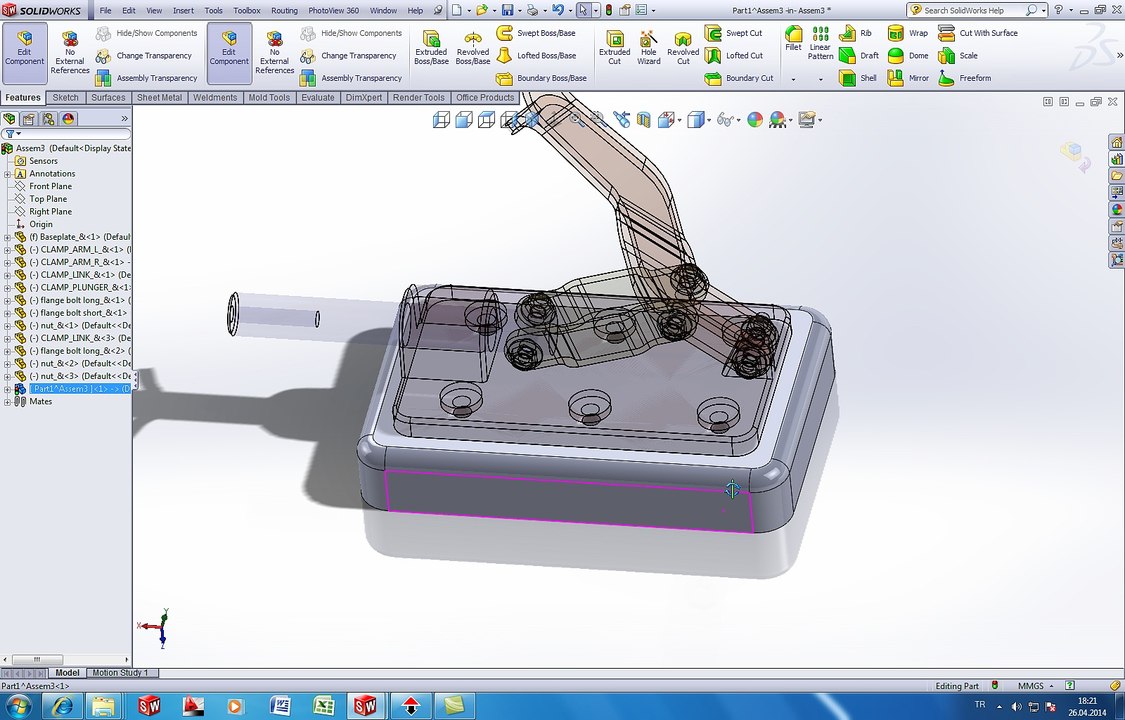Select the Lofted Cut tool
Image resolution: width=1125 pixels, height=720 pixels.
(x=733, y=55)
